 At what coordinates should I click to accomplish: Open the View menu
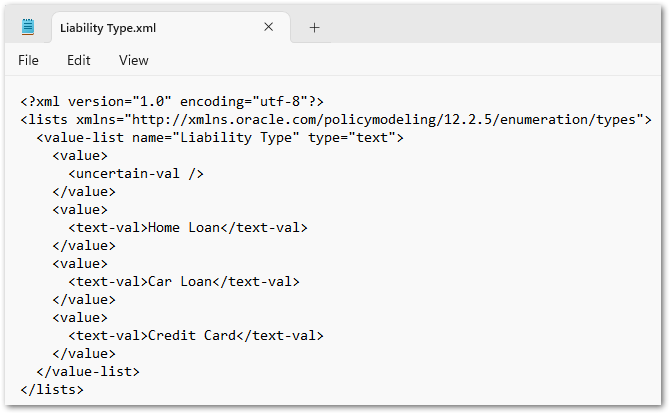[x=133, y=60]
